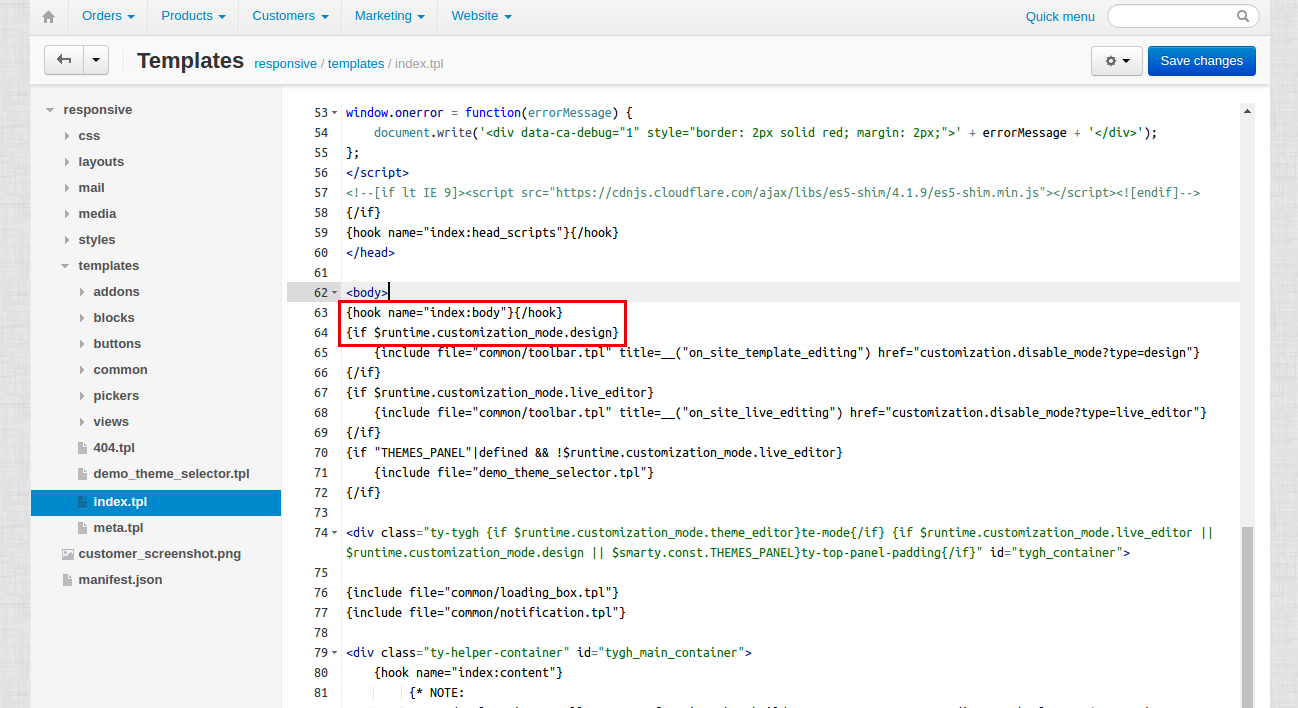Open the Products menu

pos(193,16)
